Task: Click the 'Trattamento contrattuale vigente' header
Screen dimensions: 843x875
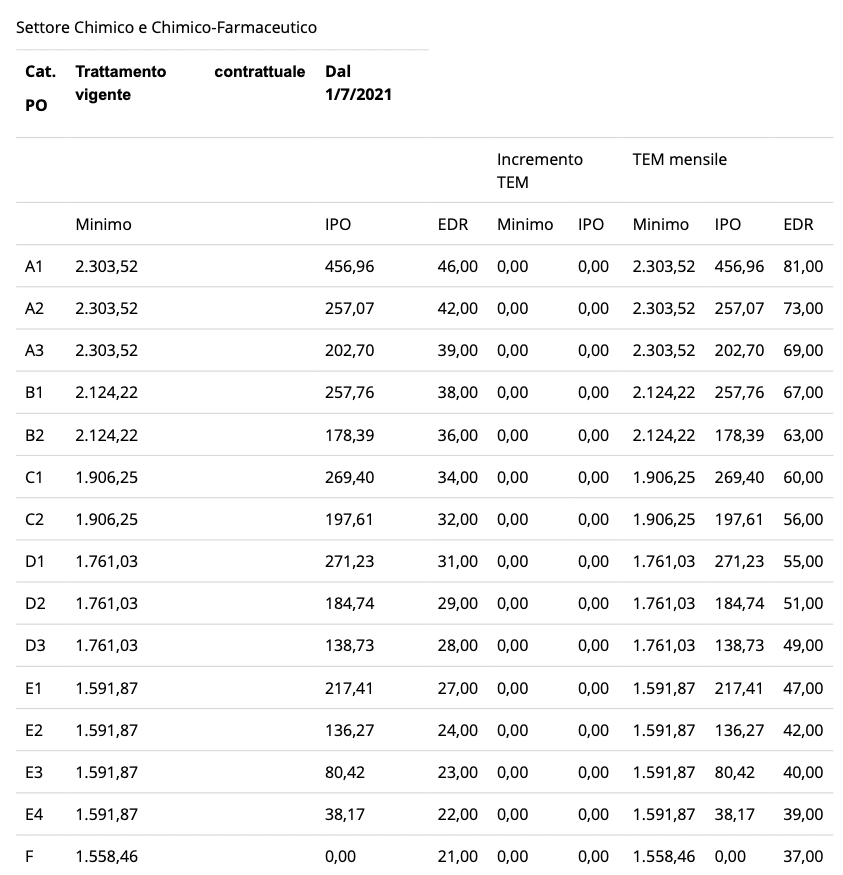Action: [190, 84]
